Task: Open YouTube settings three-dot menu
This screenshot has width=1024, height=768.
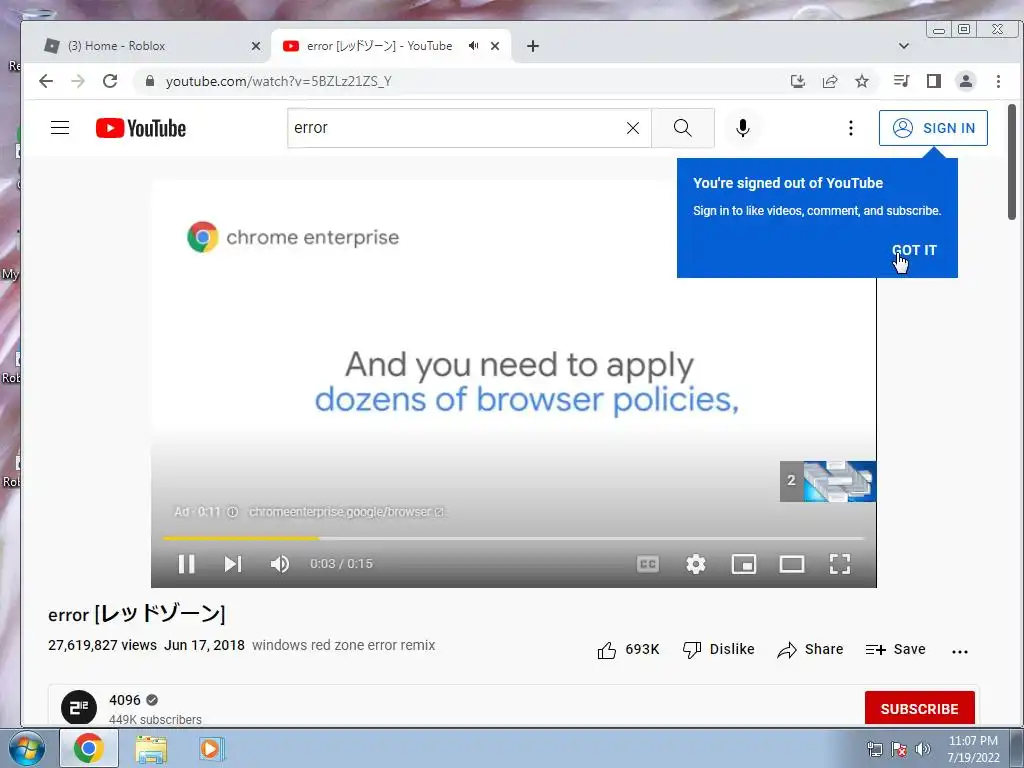Action: (x=850, y=128)
